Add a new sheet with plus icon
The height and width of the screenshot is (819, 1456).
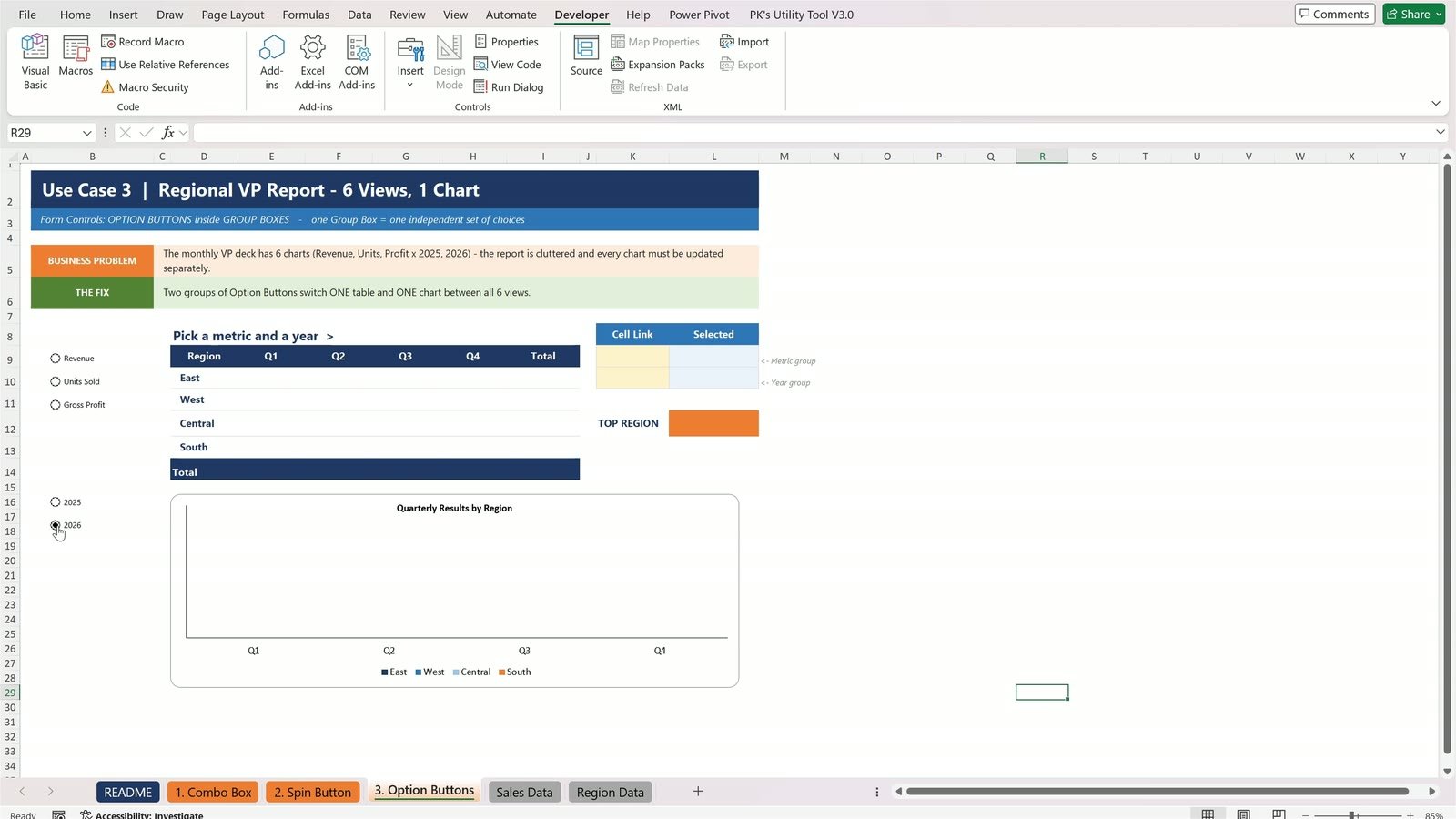[x=698, y=792]
